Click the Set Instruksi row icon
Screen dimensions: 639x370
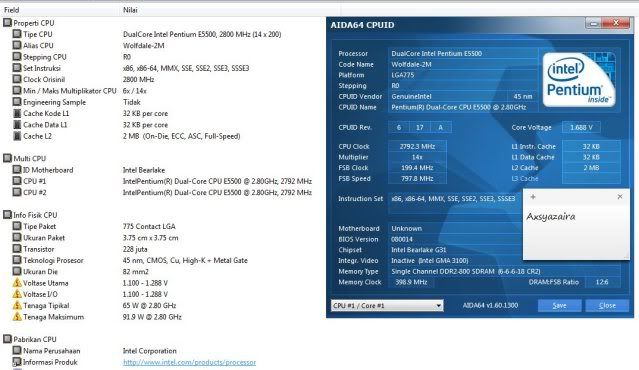pos(17,68)
